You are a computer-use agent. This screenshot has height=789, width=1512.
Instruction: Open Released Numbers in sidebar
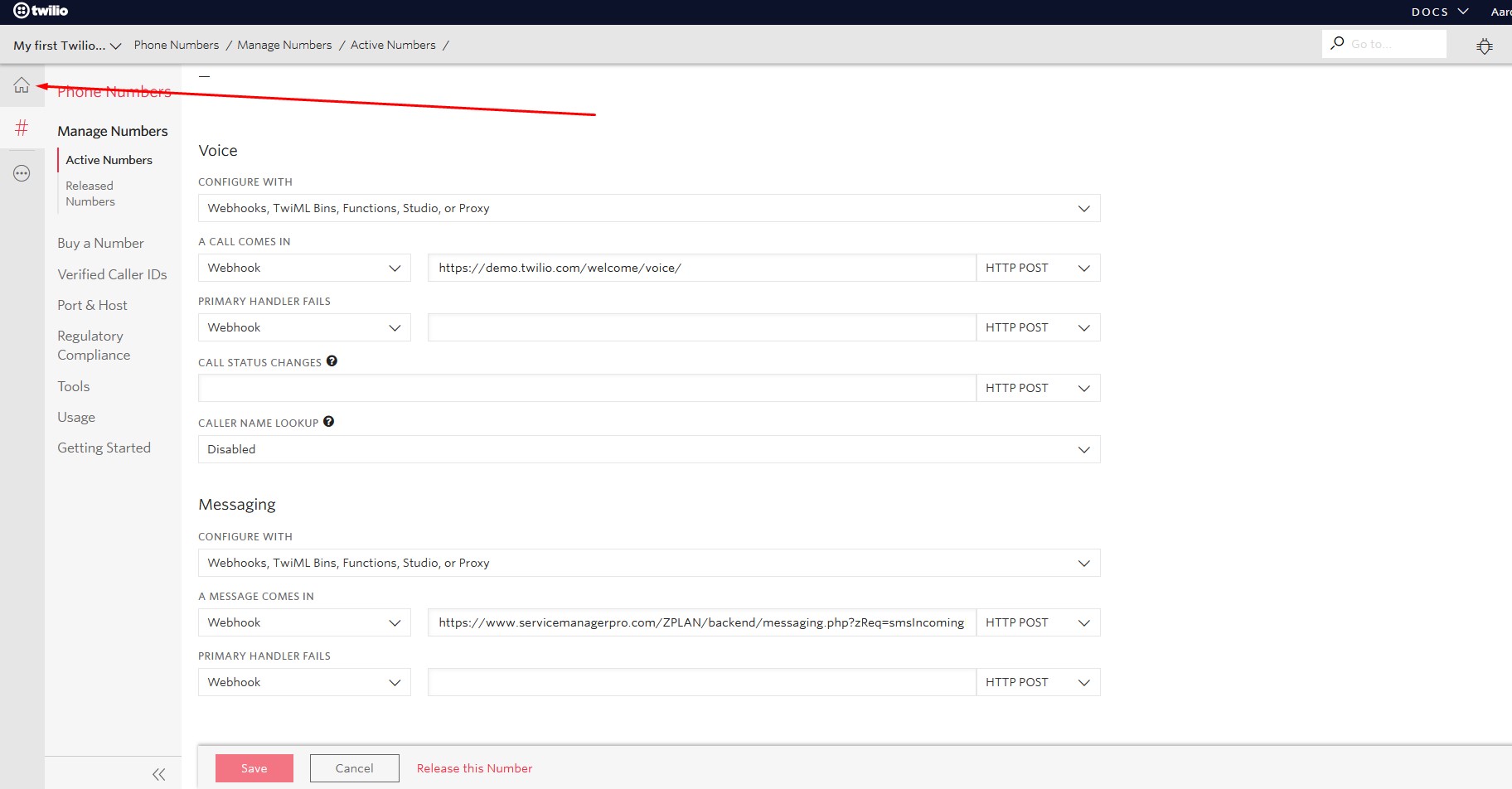[90, 194]
